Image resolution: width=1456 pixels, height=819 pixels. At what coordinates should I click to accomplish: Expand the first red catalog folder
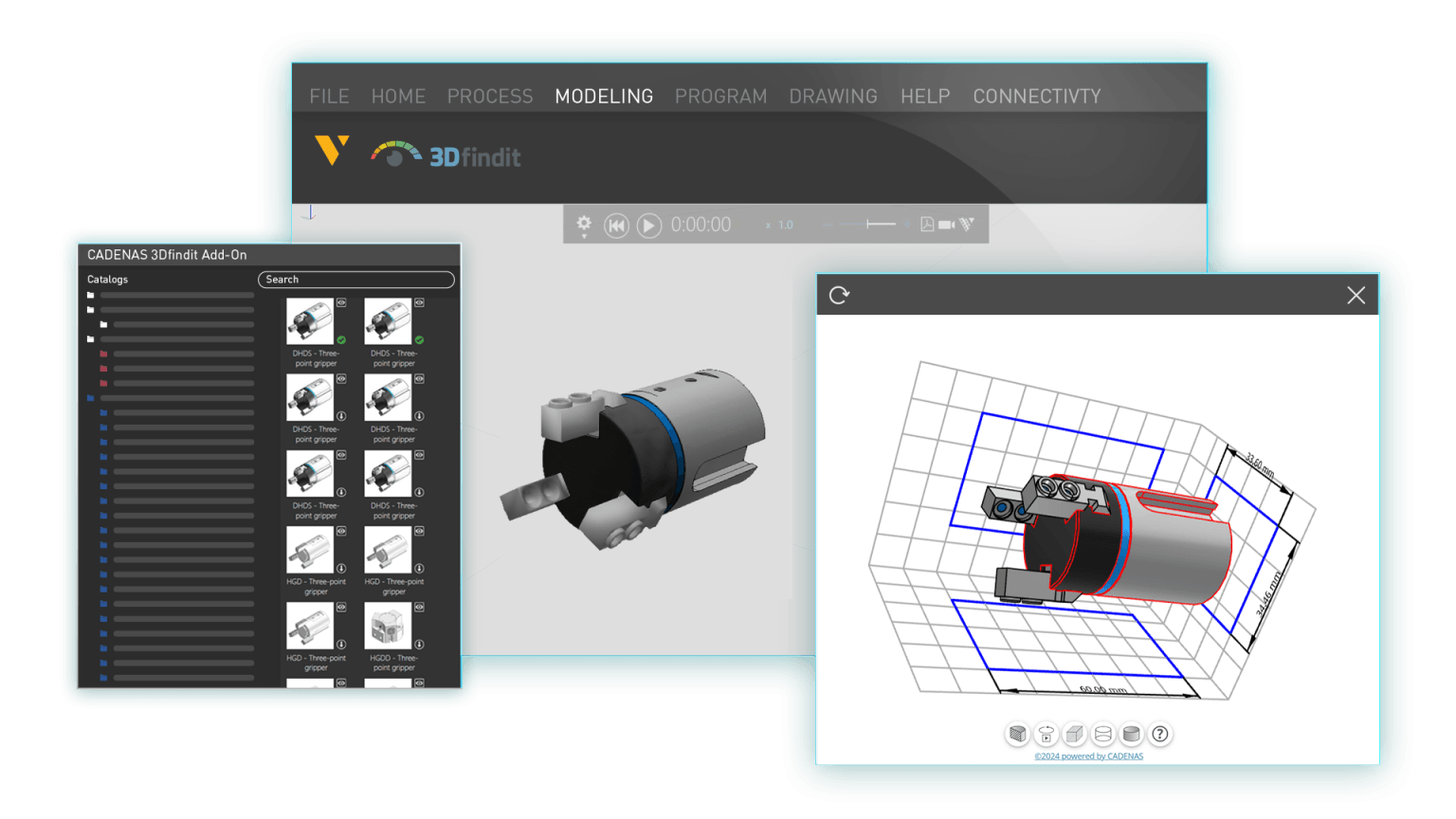click(x=103, y=354)
